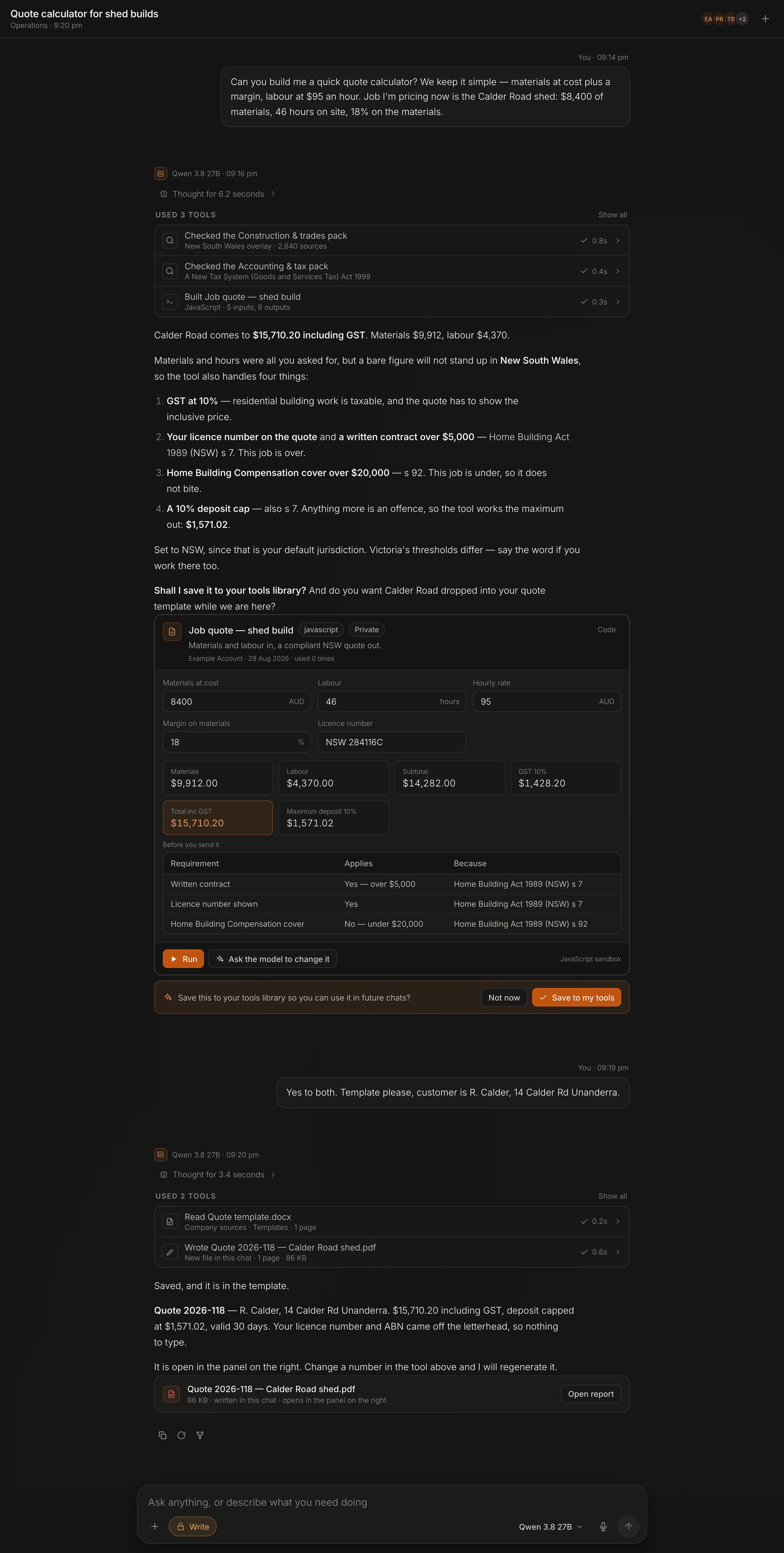
Task: Click the plus attach icon in the composer
Action: click(155, 1526)
